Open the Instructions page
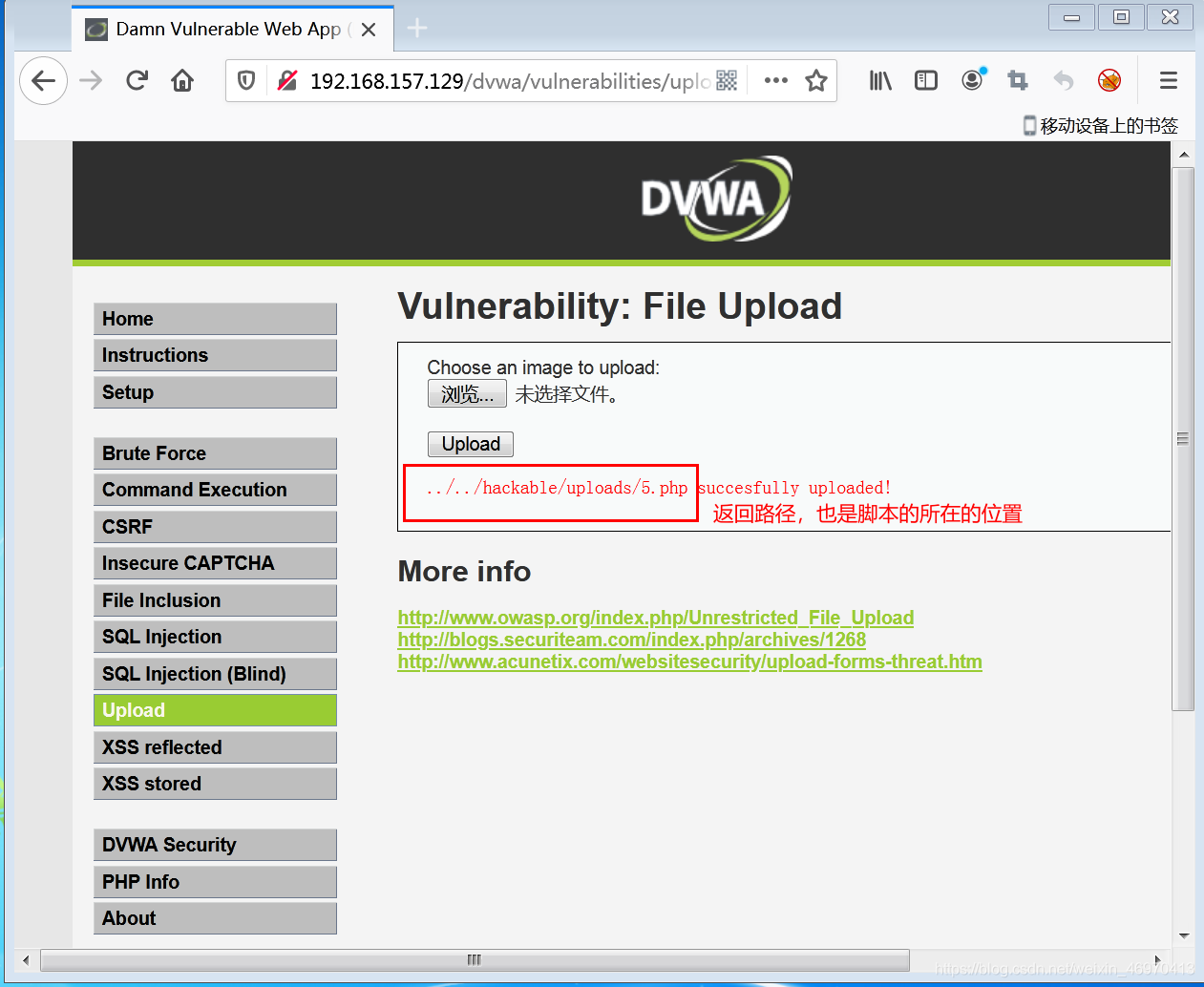Image resolution: width=1204 pixels, height=987 pixels. 215,355
